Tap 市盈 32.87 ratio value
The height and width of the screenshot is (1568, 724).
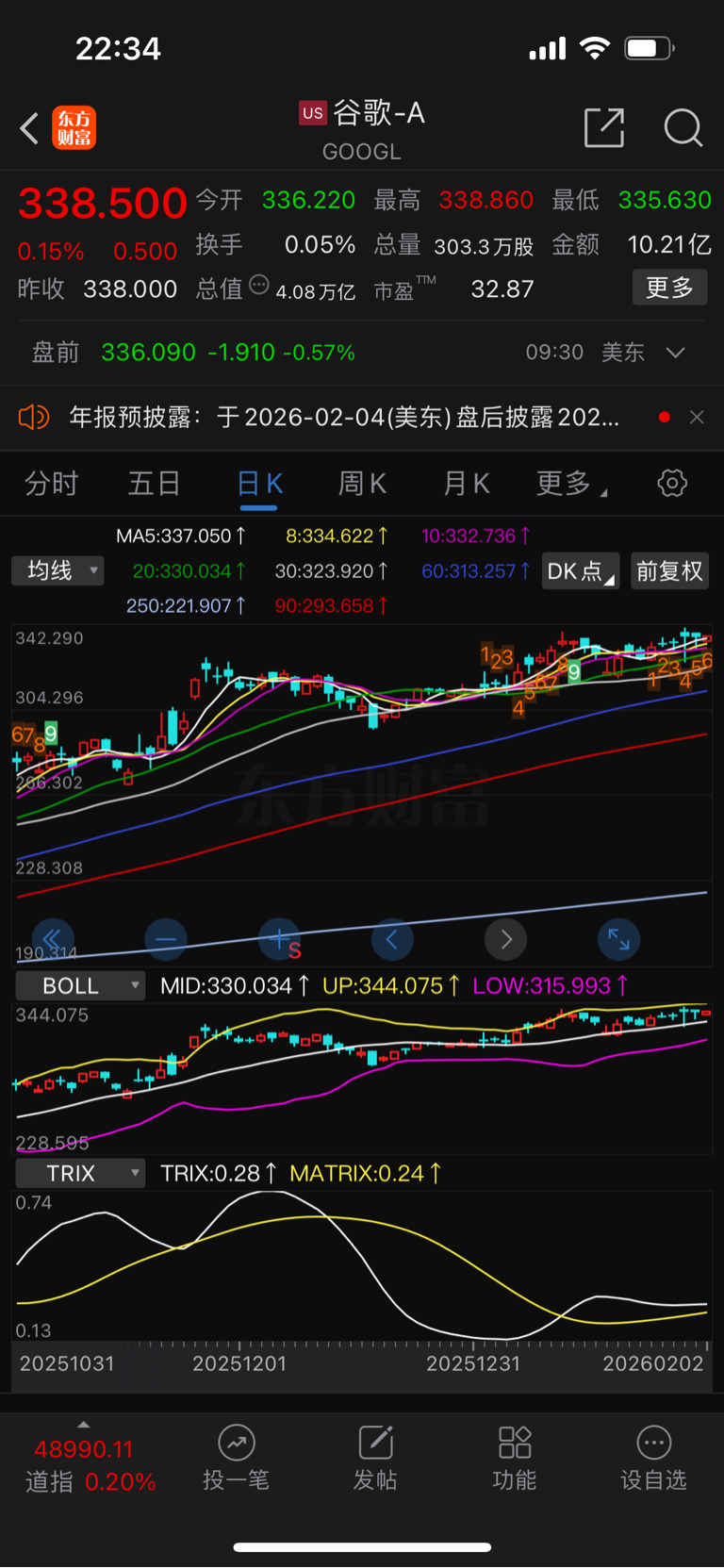(x=454, y=289)
